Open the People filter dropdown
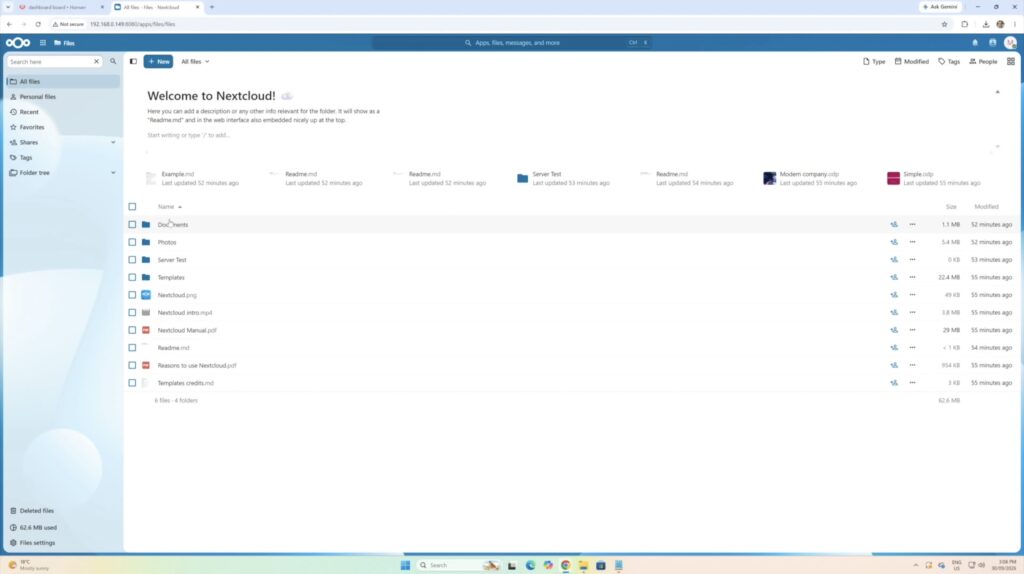 (x=983, y=61)
